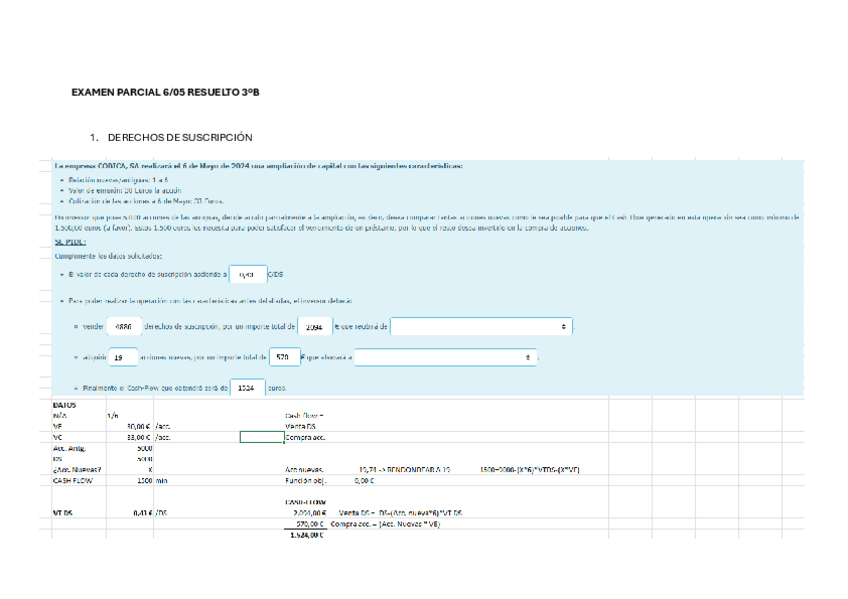Select the 30,00 € VE value cell

(x=130, y=426)
